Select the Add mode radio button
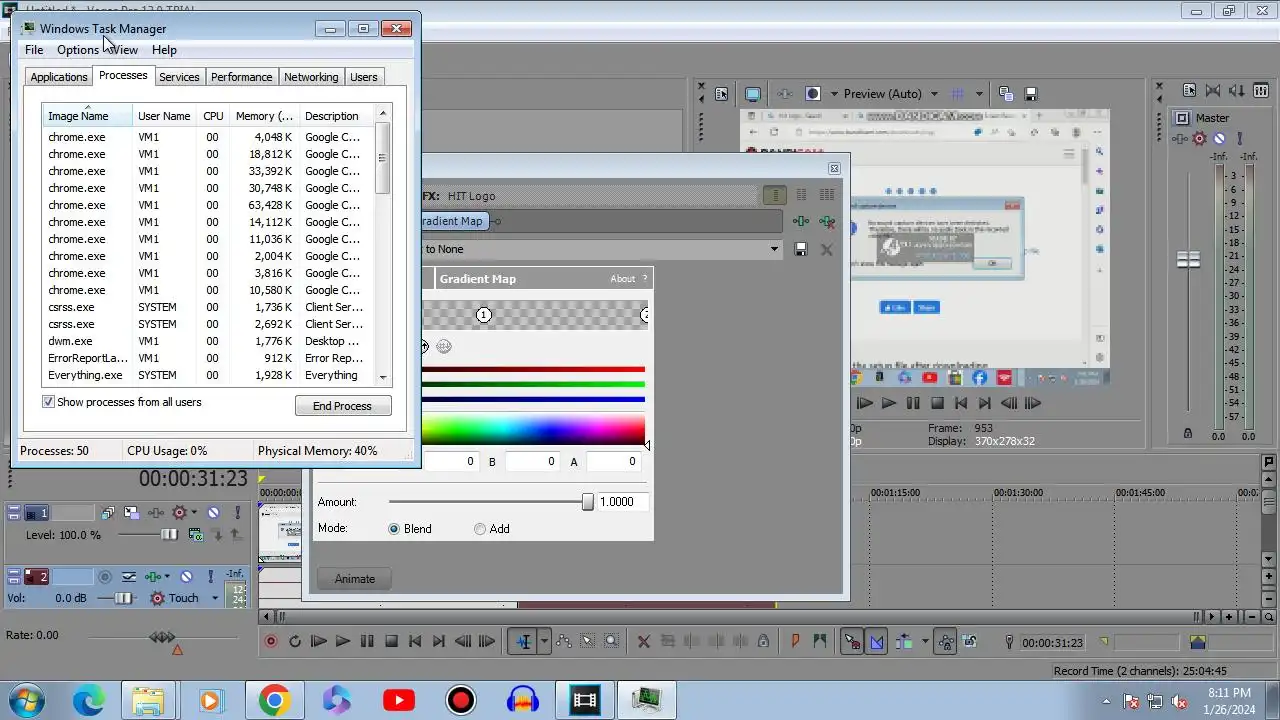Image resolution: width=1280 pixels, height=720 pixels. pyautogui.click(x=480, y=529)
